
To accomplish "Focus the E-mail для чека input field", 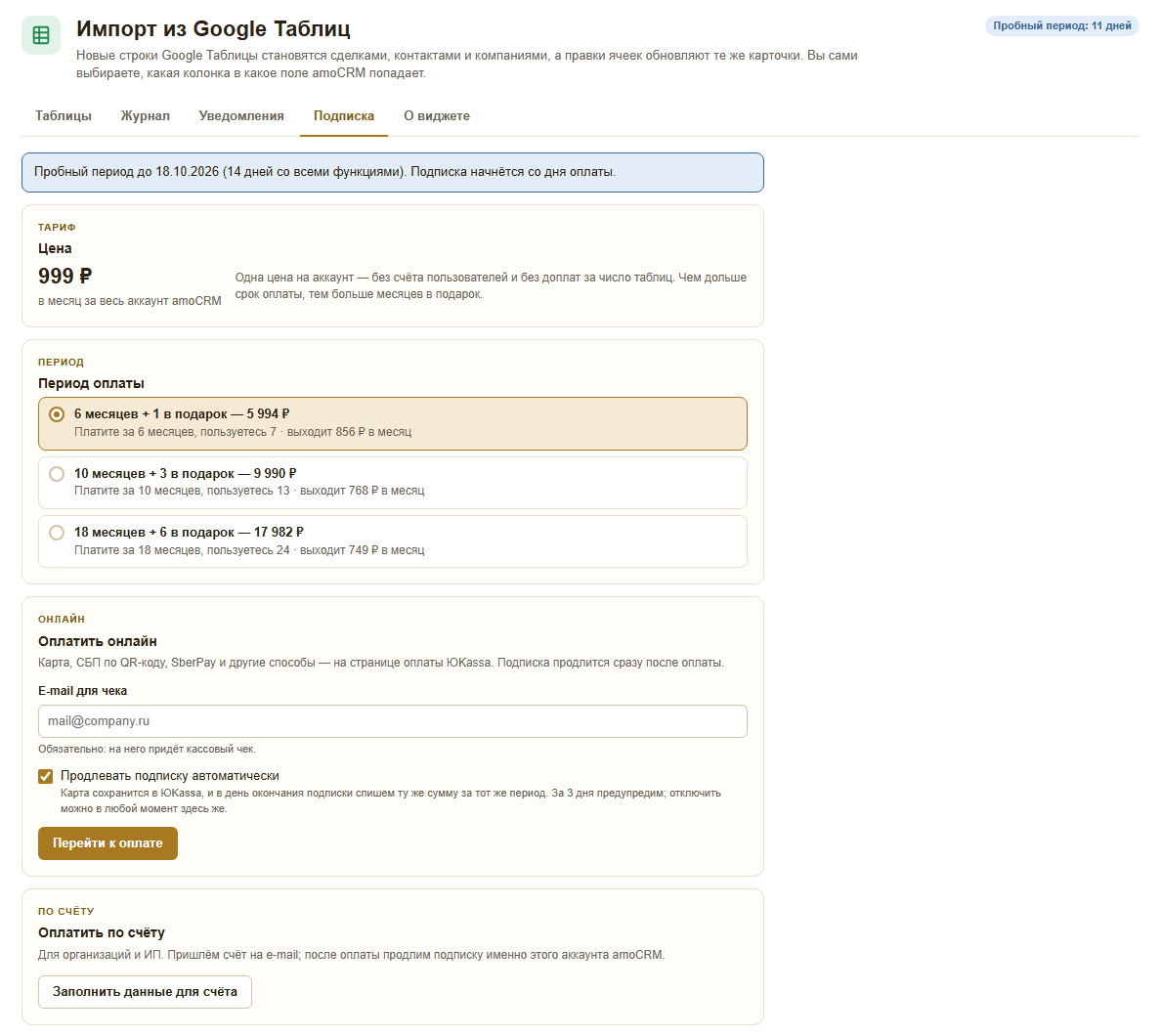I will (x=393, y=721).
